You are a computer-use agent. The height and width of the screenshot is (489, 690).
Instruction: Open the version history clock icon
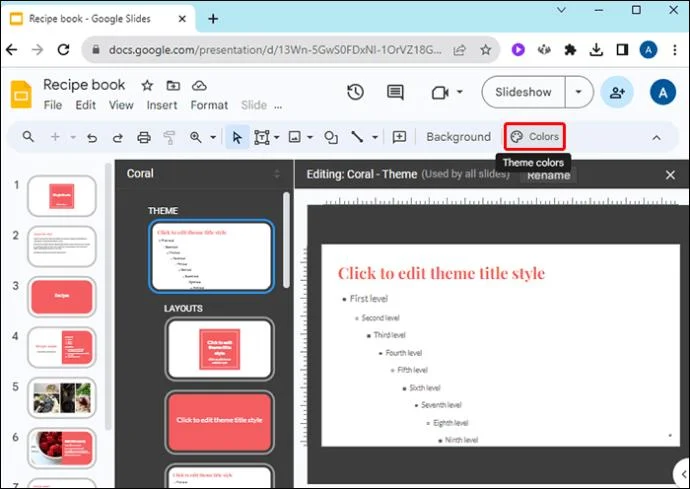click(x=355, y=92)
